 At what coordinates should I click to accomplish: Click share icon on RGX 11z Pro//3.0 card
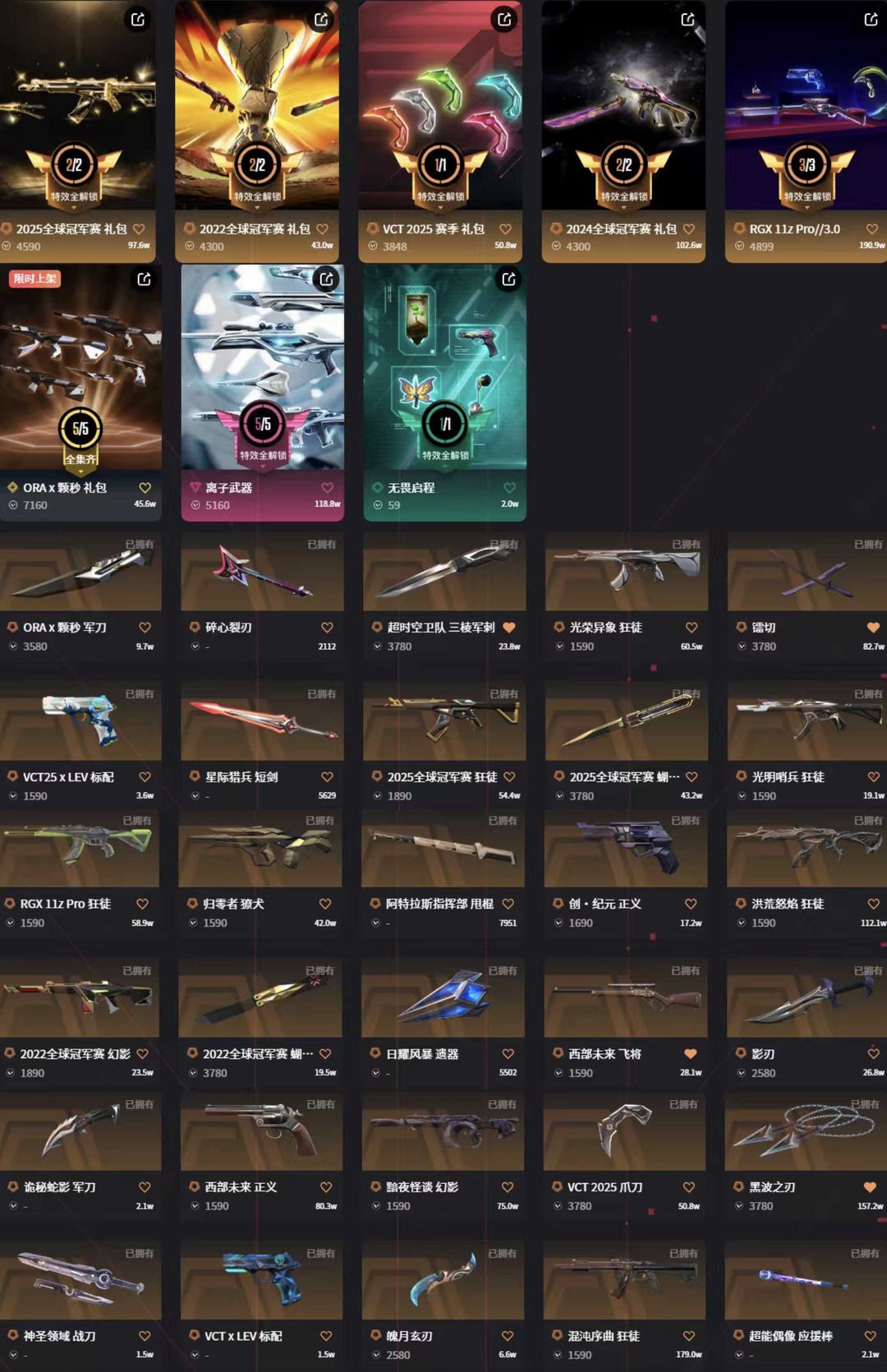pos(871,19)
